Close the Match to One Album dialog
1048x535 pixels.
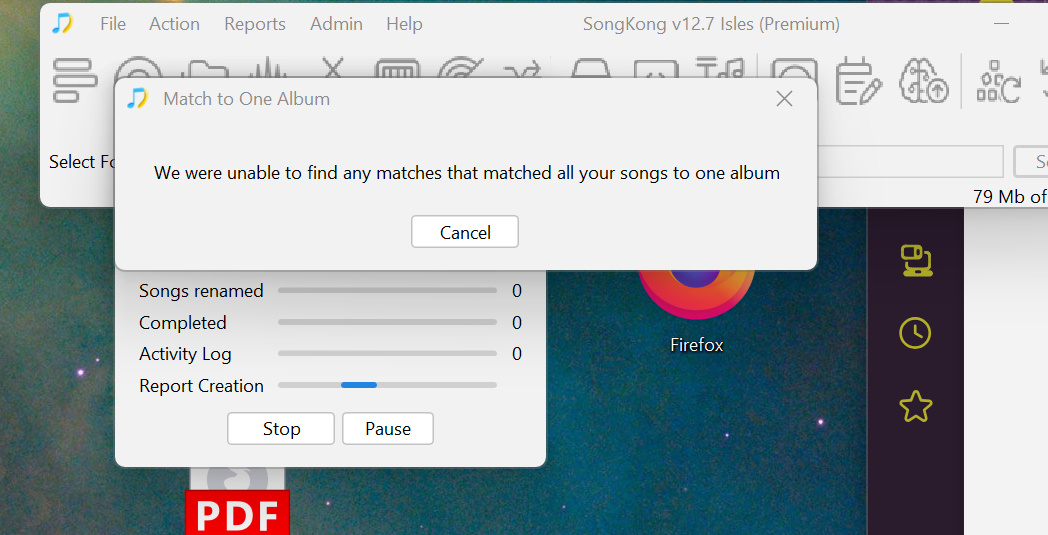coord(785,99)
